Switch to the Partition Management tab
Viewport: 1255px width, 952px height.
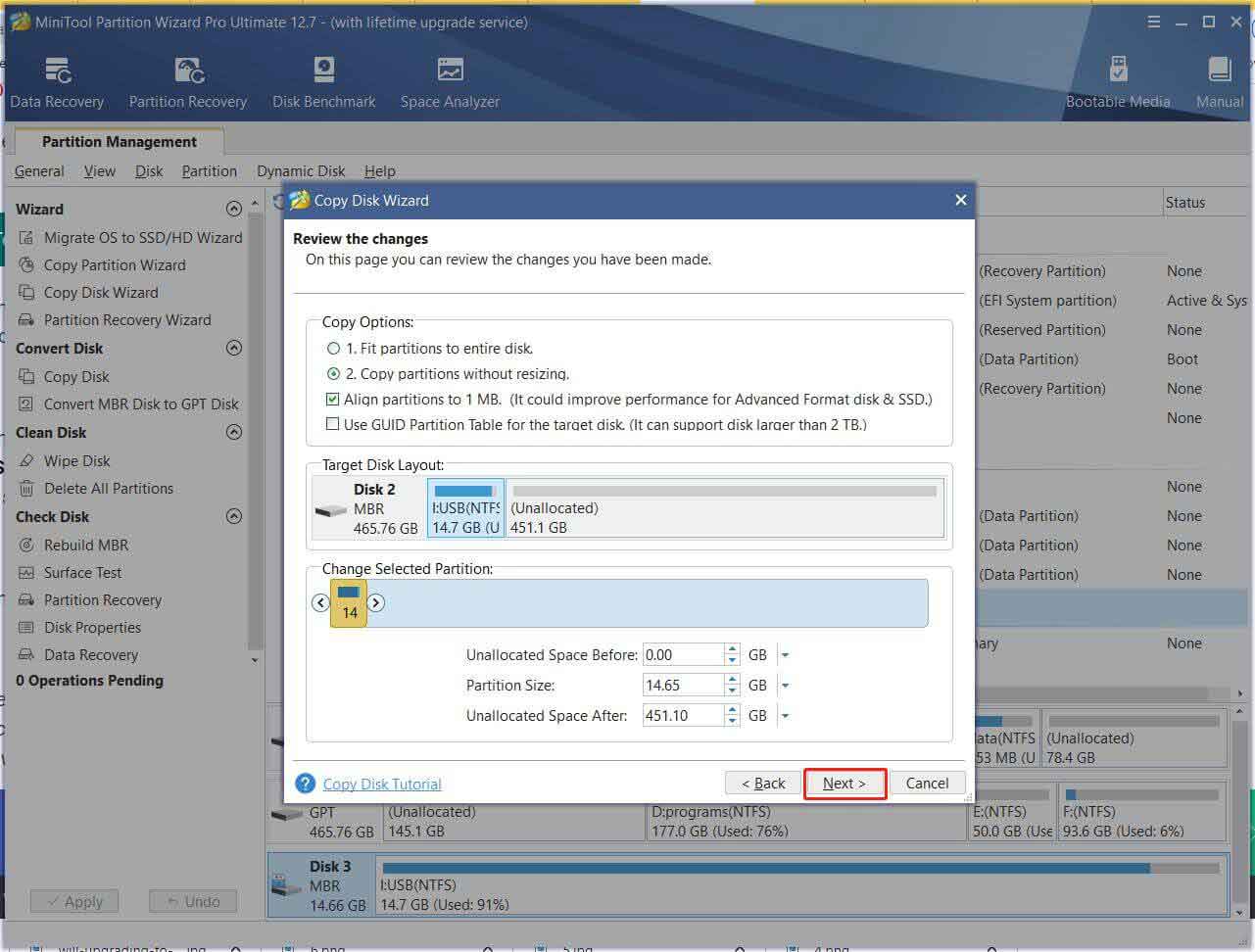click(x=119, y=141)
